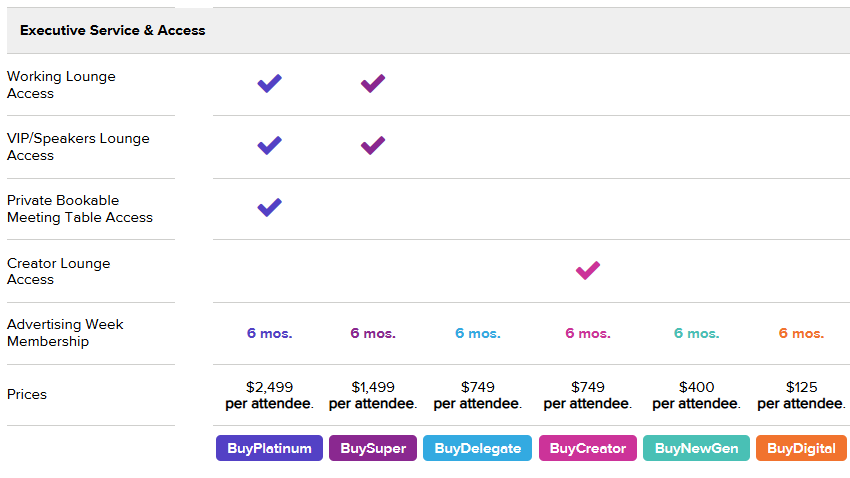Click the $400 NewGen price

pos(696,386)
